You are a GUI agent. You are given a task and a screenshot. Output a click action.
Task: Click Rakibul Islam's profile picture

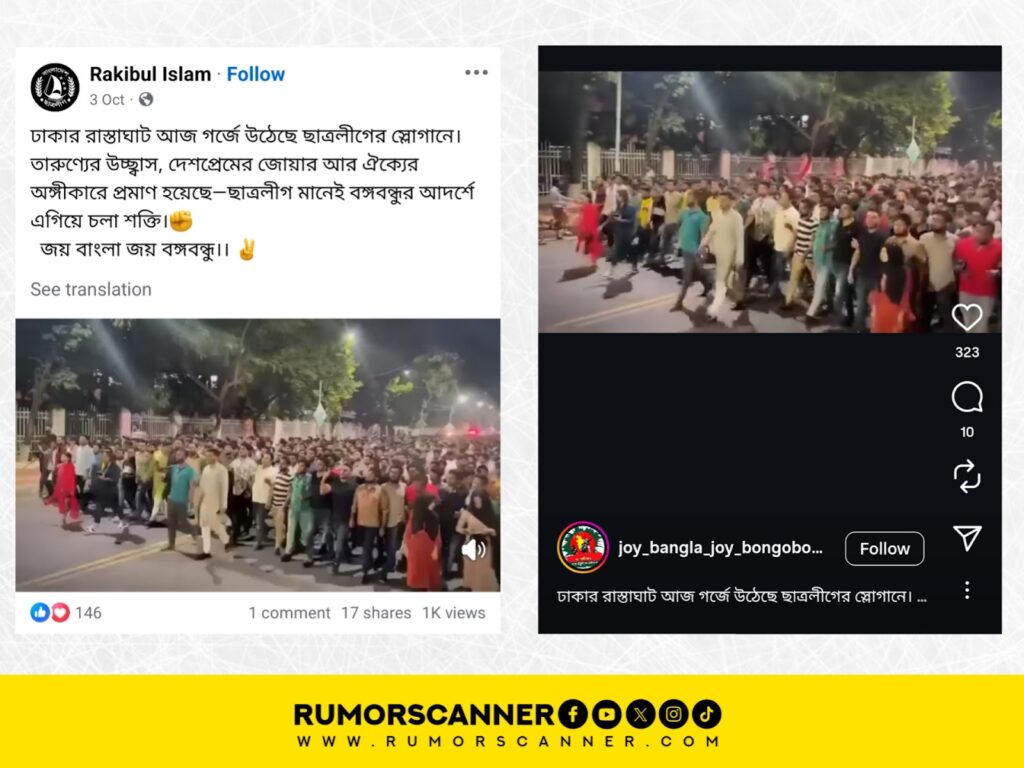55,87
